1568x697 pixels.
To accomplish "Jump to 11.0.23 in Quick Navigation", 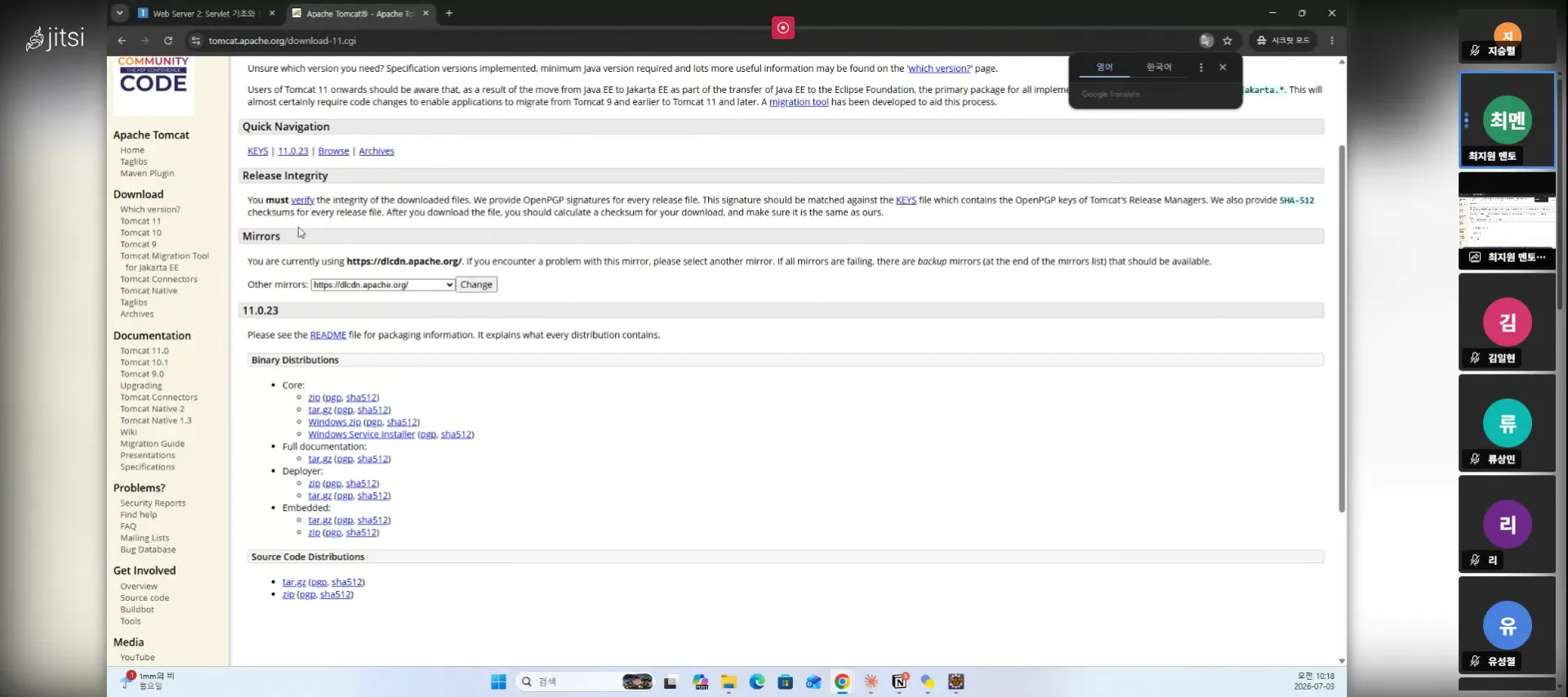I will point(293,151).
